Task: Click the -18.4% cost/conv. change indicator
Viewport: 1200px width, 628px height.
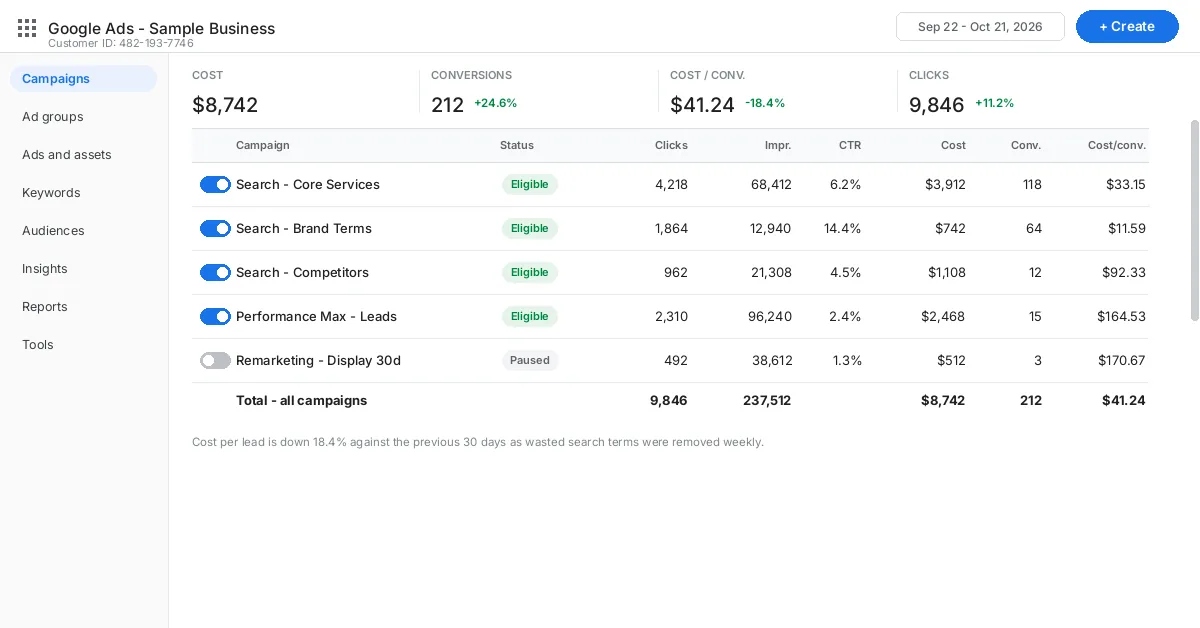Action: click(765, 103)
